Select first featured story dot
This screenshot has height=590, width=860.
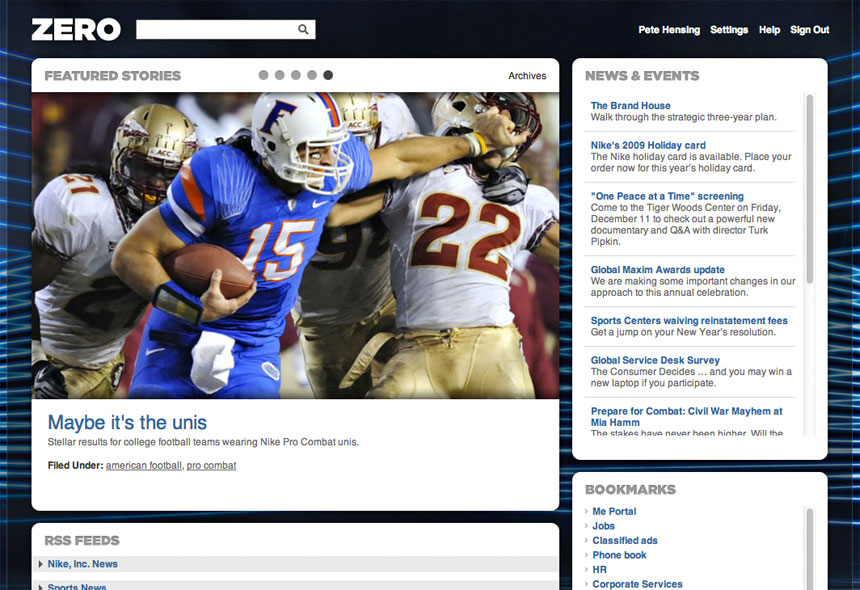click(x=263, y=75)
